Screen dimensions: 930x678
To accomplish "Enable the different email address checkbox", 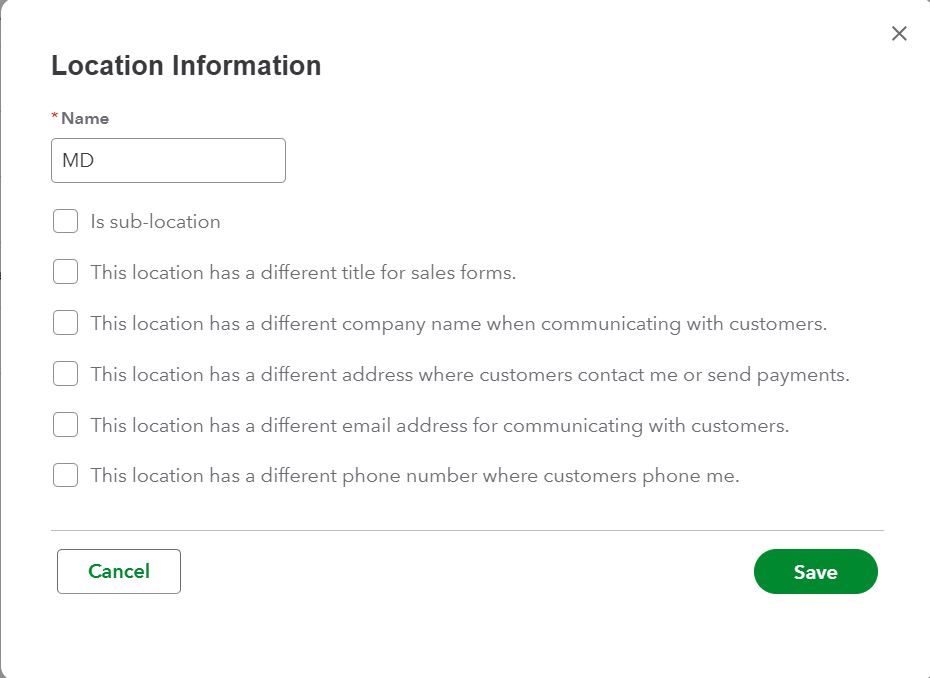I will [66, 425].
